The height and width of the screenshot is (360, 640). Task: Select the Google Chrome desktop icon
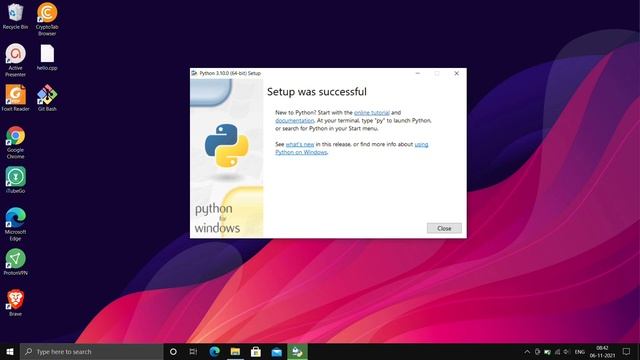16,142
